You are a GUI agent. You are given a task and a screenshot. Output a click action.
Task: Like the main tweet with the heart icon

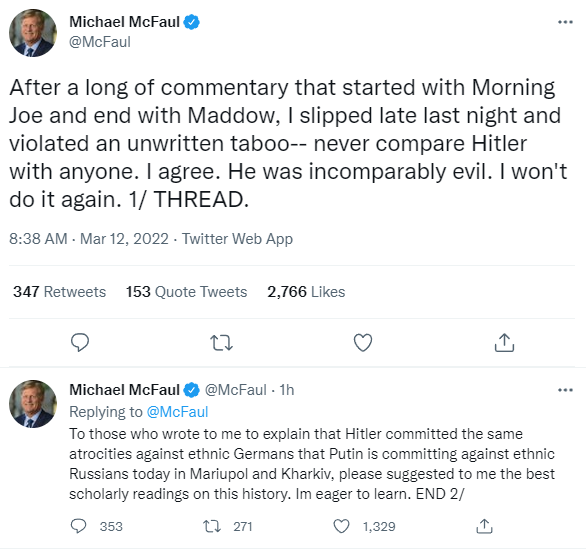[x=363, y=342]
